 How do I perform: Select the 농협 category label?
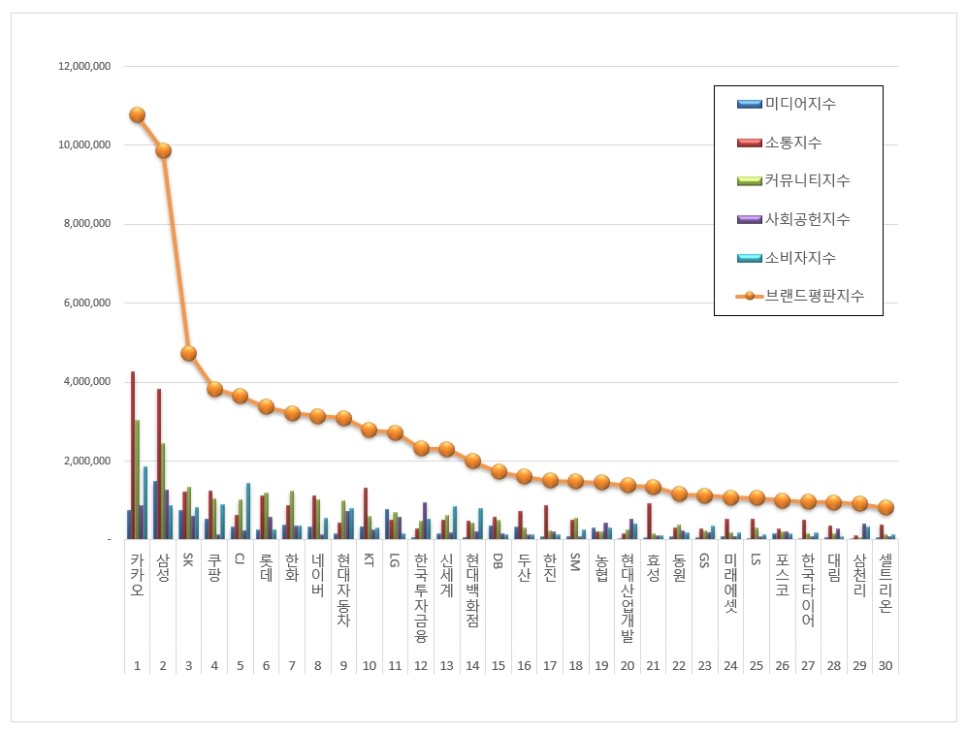pos(602,568)
